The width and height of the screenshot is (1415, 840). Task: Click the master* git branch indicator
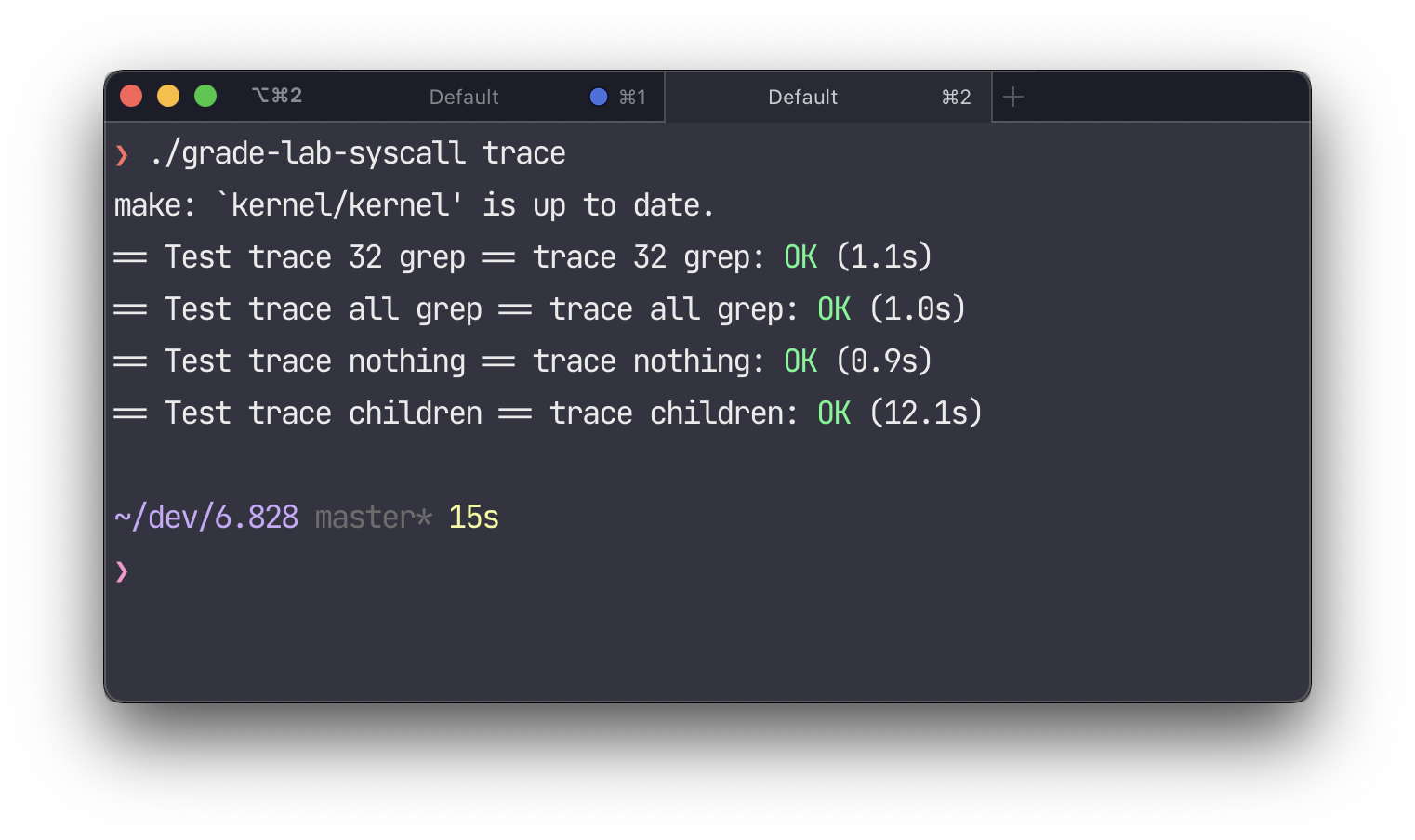[374, 518]
